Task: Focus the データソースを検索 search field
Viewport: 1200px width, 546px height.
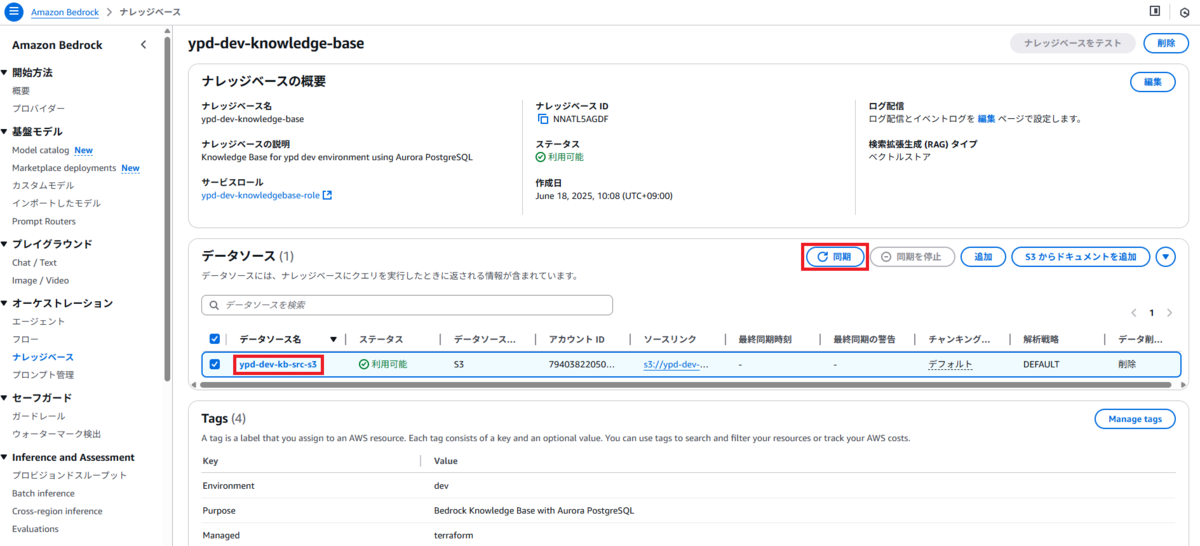Action: (x=407, y=305)
